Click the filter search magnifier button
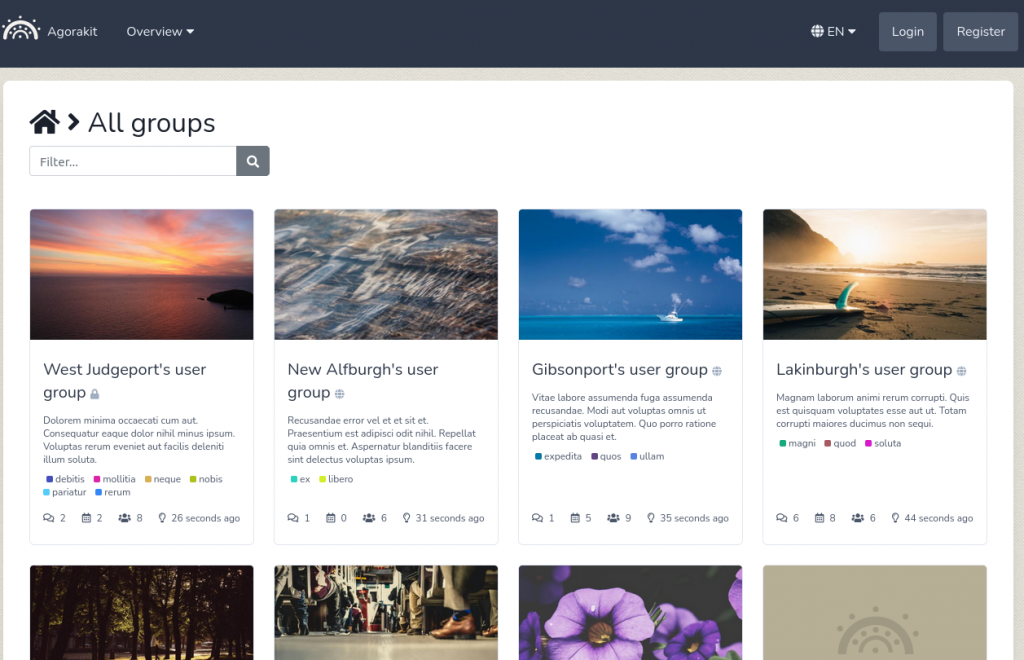This screenshot has width=1024, height=660. (253, 161)
